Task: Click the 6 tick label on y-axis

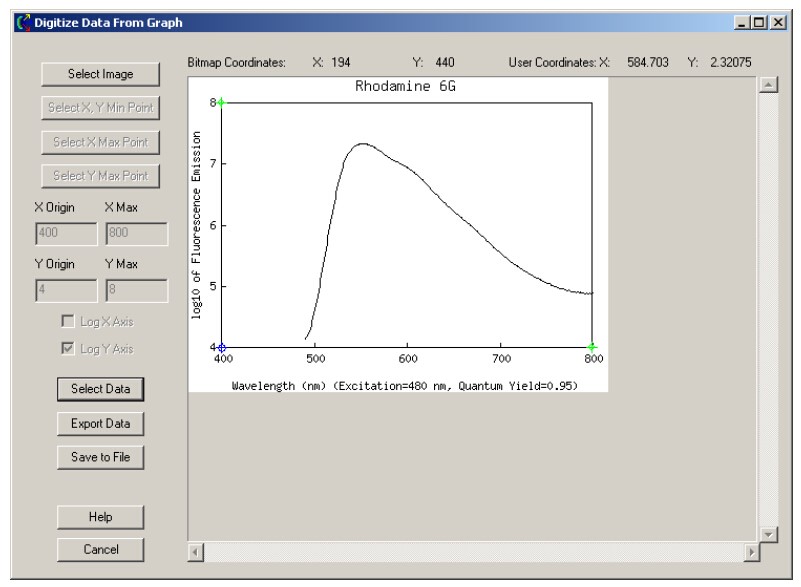Action: [213, 225]
